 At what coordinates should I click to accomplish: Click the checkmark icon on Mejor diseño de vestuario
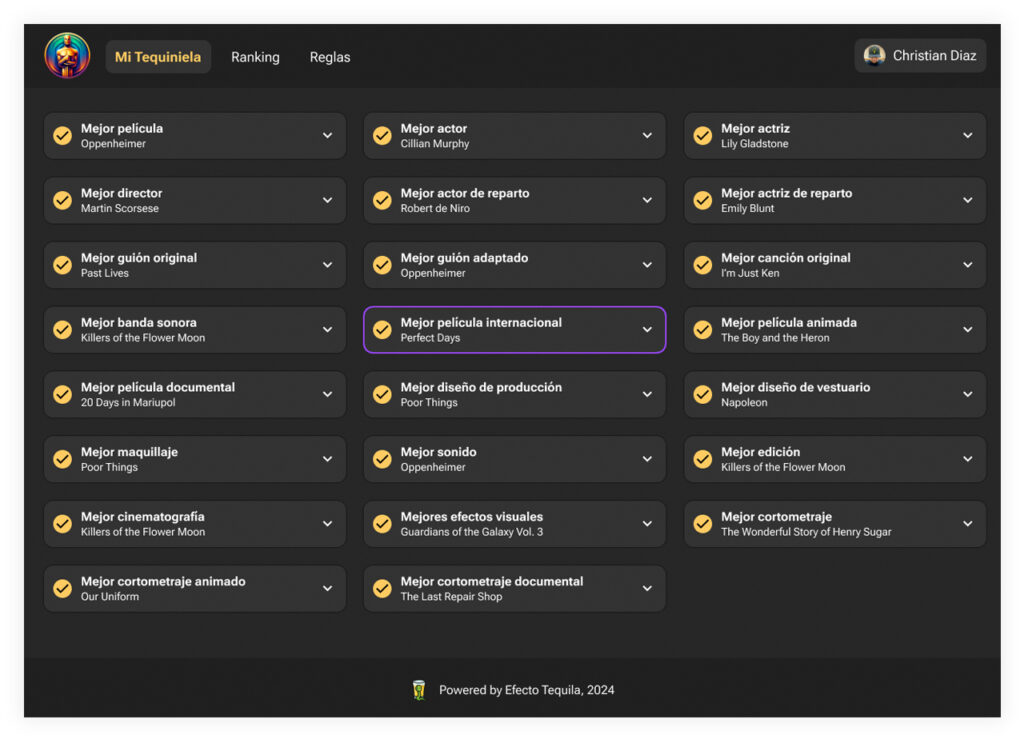point(703,395)
